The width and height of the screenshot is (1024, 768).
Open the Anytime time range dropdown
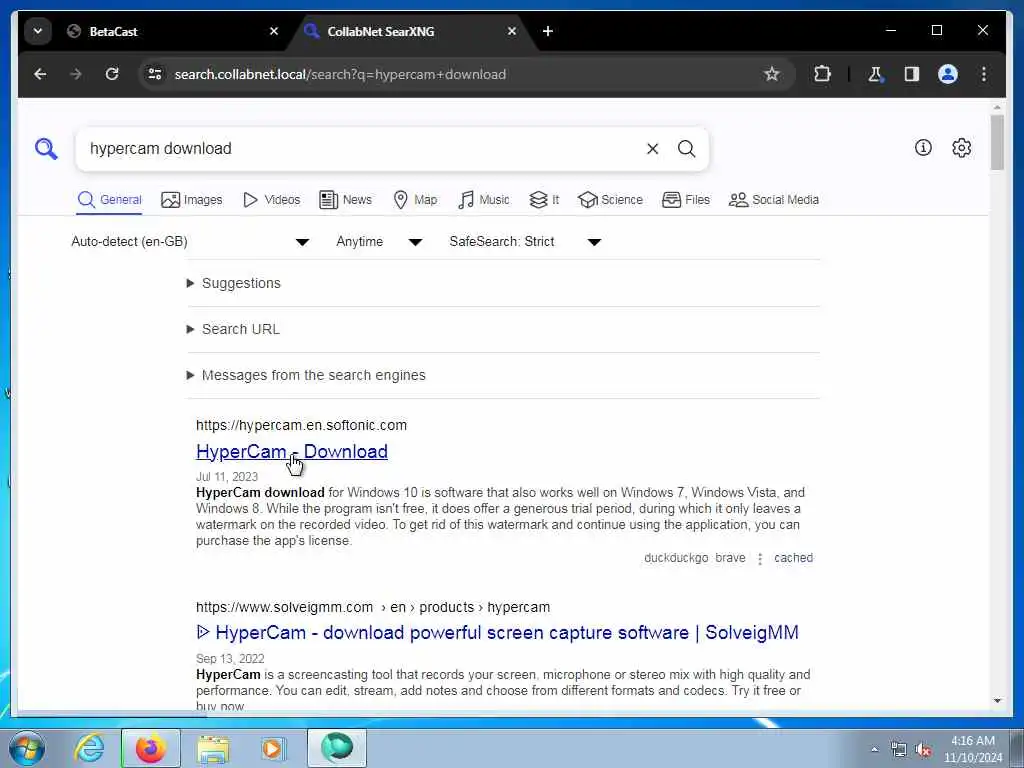(379, 242)
